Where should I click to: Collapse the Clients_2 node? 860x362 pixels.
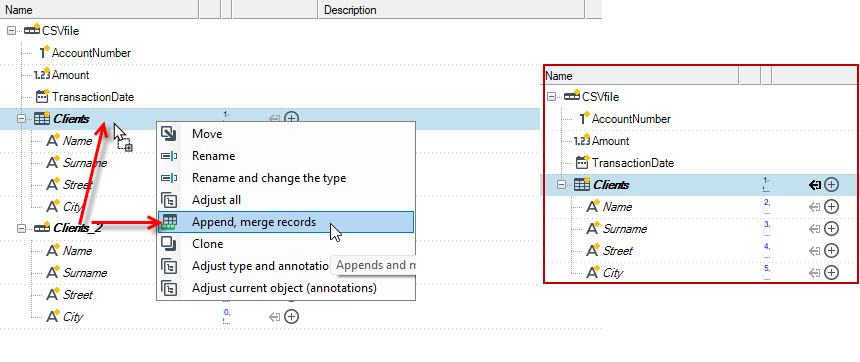pyautogui.click(x=22, y=228)
